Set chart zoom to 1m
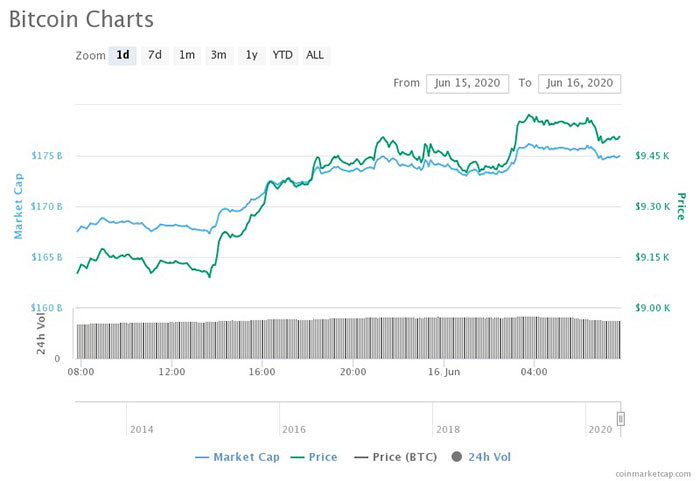 coord(187,55)
